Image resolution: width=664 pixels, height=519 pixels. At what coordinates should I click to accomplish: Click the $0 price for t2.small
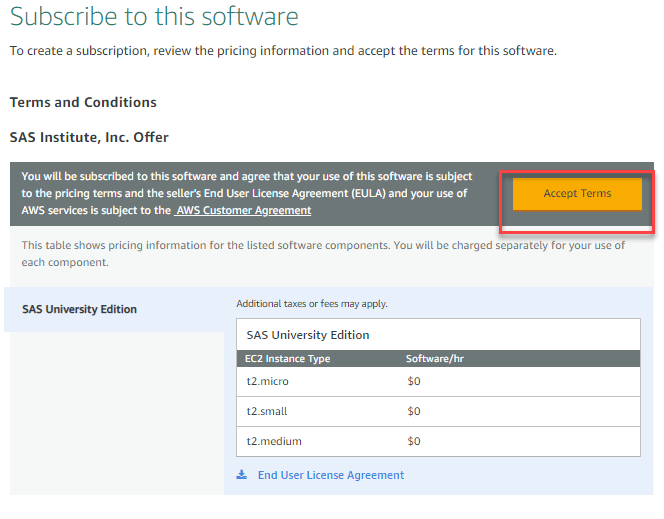(413, 411)
